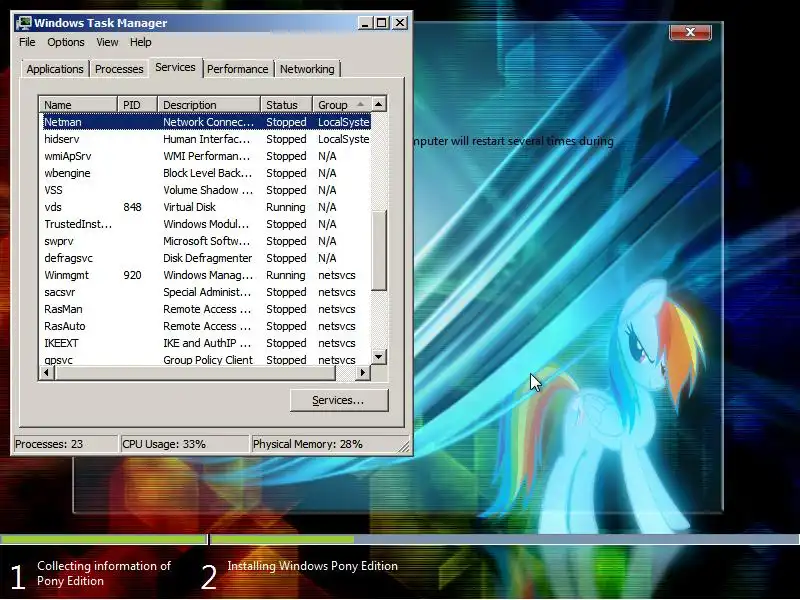Click the Task Manager resize grip corner
Image resolution: width=800 pixels, height=600 pixels.
[x=404, y=447]
